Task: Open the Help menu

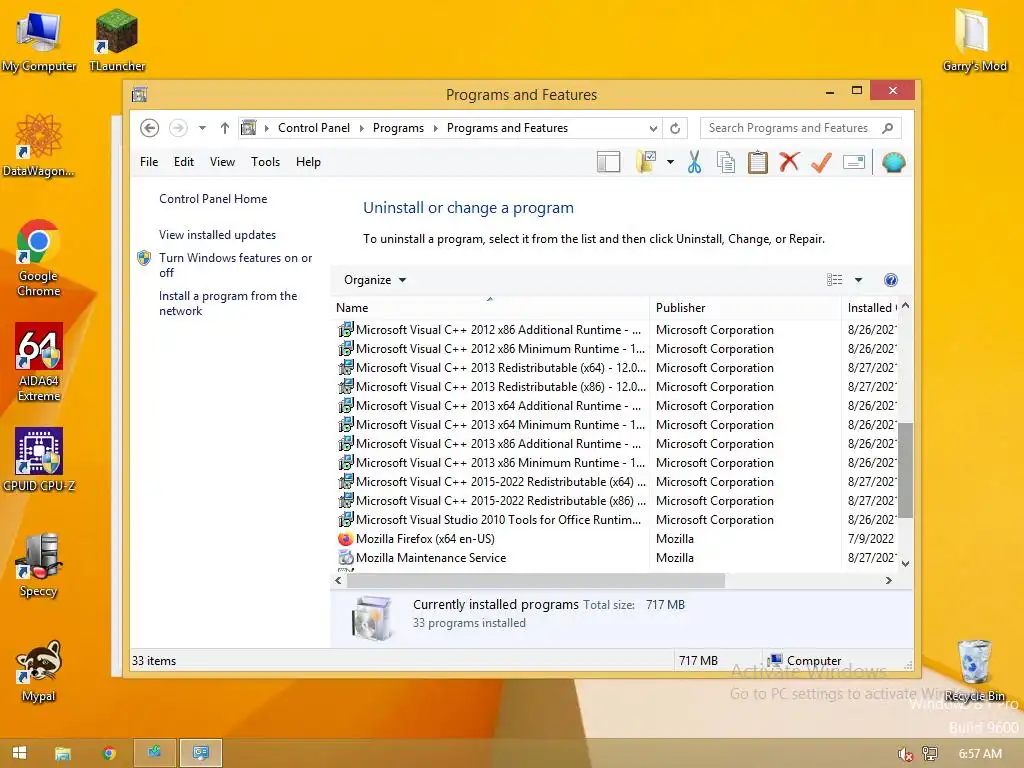Action: point(308,162)
